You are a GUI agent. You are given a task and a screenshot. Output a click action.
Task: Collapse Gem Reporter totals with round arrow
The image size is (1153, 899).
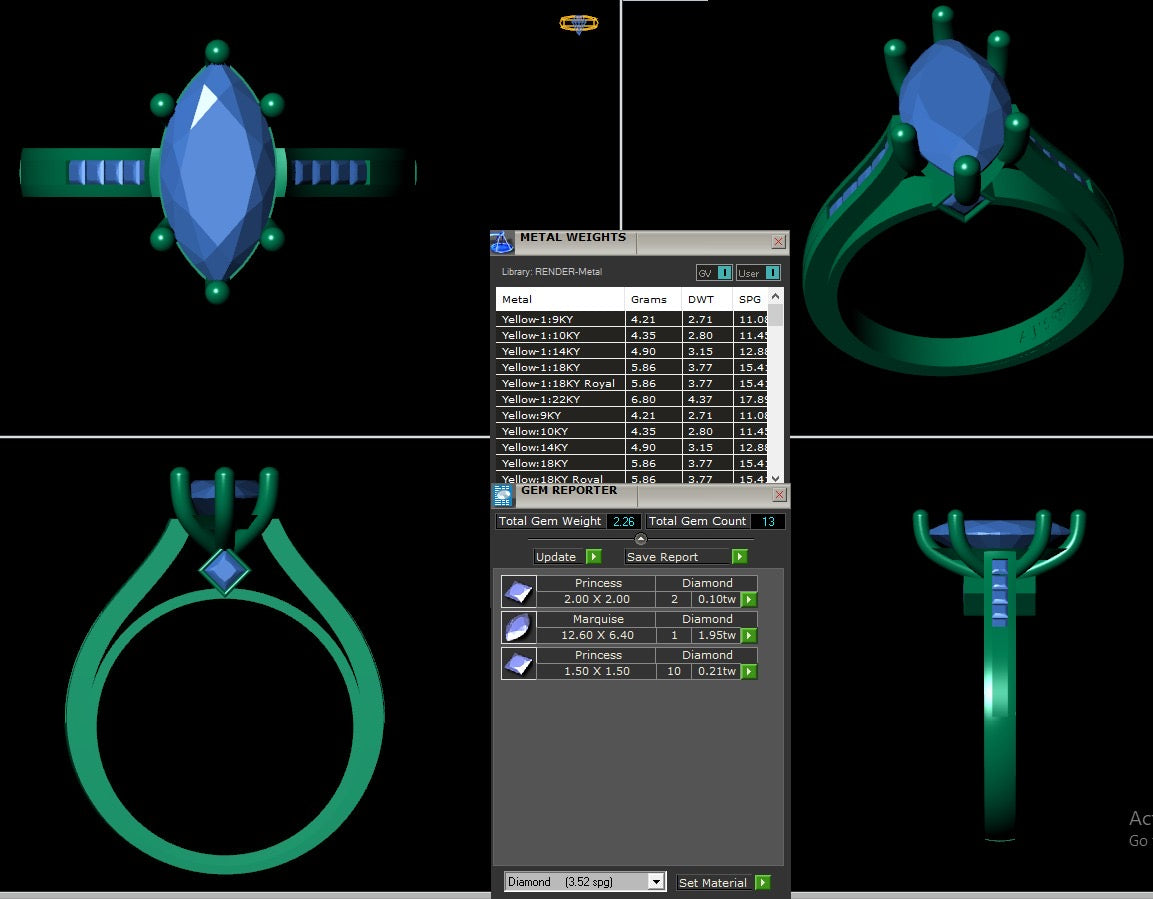click(x=640, y=540)
